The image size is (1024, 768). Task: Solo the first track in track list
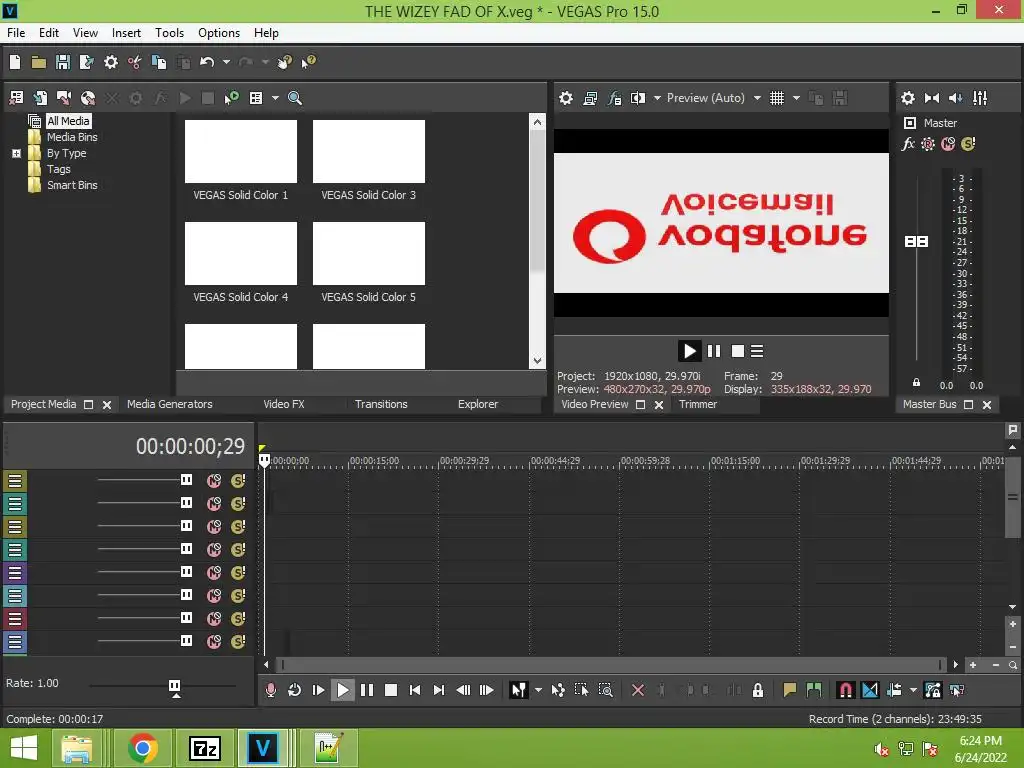point(238,481)
